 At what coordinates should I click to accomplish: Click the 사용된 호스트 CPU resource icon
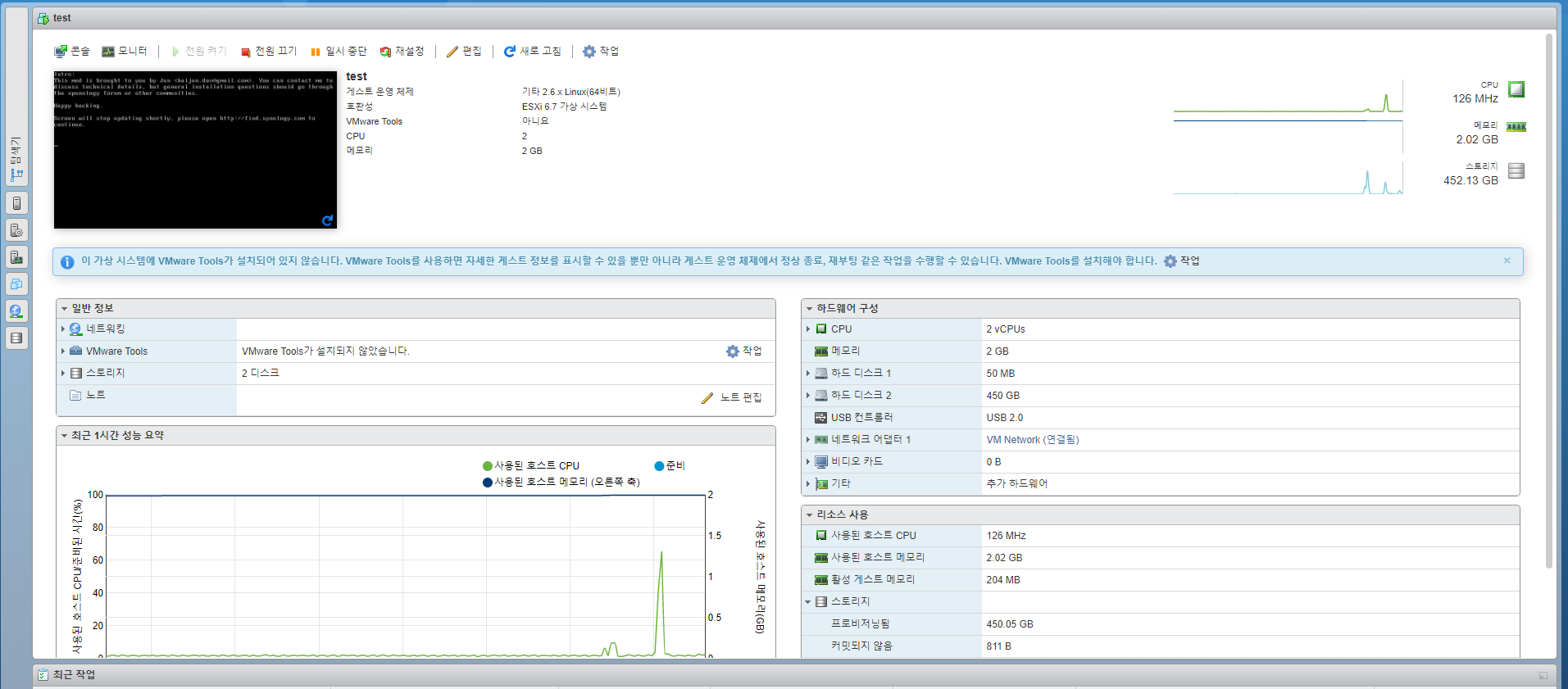(x=821, y=536)
